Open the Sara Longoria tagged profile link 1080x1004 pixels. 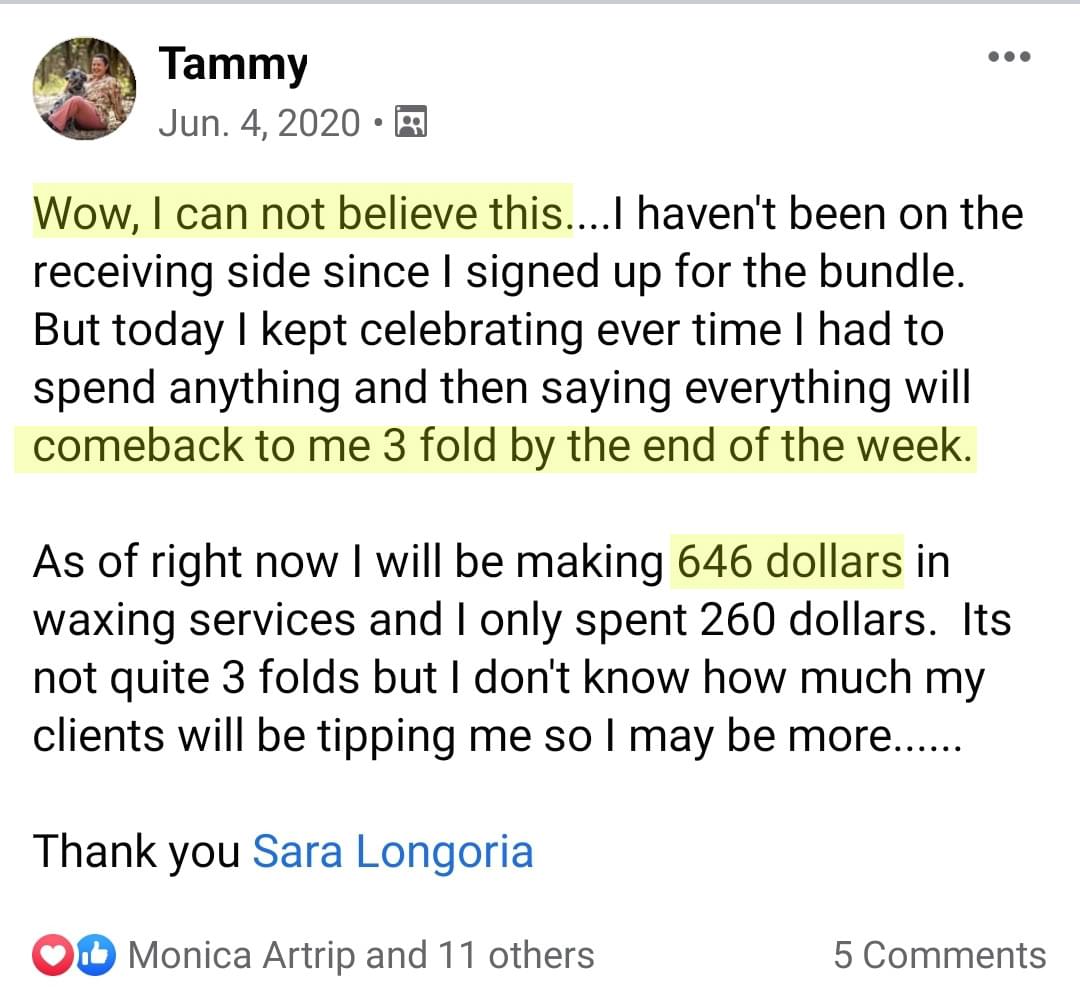(393, 851)
